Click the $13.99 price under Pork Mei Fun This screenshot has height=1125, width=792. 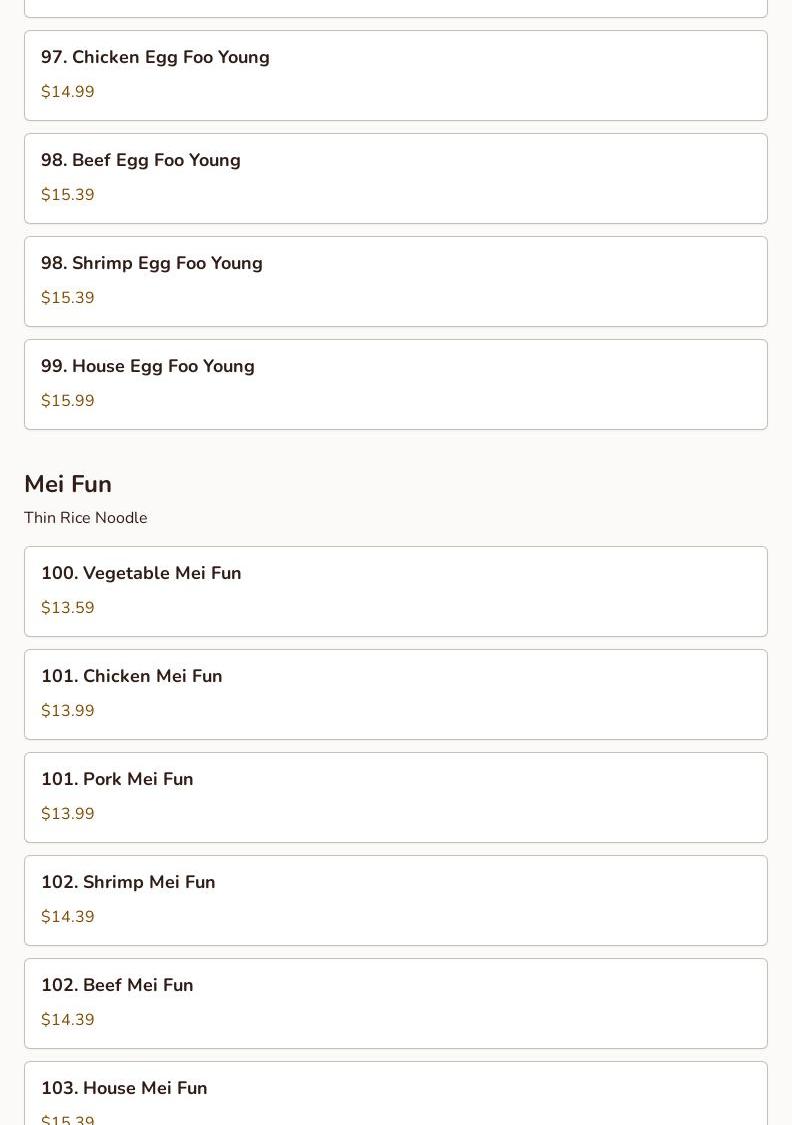pos(67,814)
